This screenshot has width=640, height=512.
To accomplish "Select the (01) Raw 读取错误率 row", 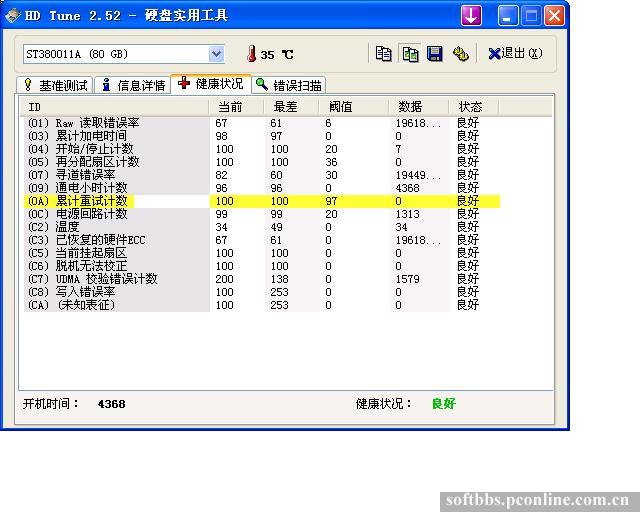I will (x=262, y=123).
